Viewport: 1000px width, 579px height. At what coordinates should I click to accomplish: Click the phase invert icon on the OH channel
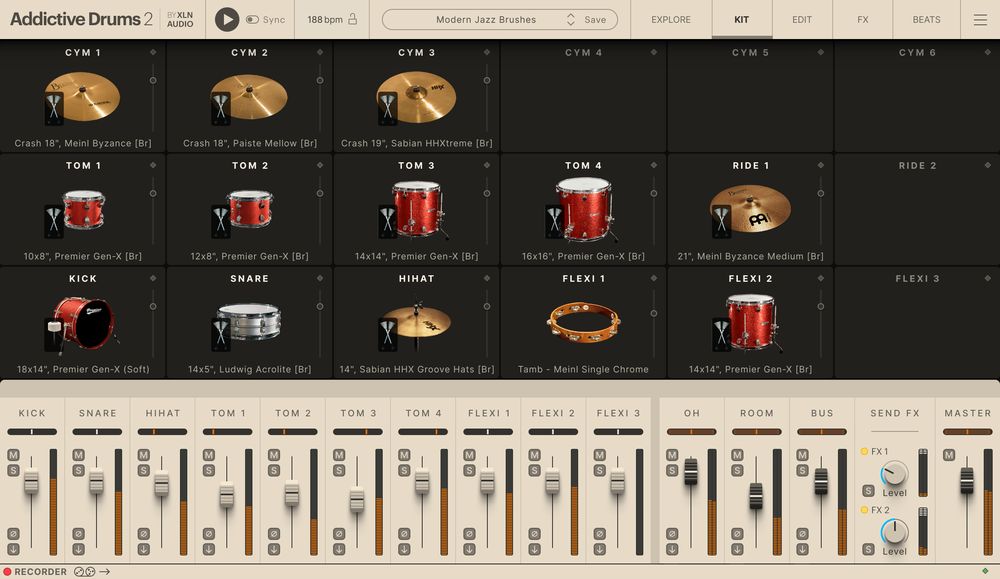[x=671, y=532]
